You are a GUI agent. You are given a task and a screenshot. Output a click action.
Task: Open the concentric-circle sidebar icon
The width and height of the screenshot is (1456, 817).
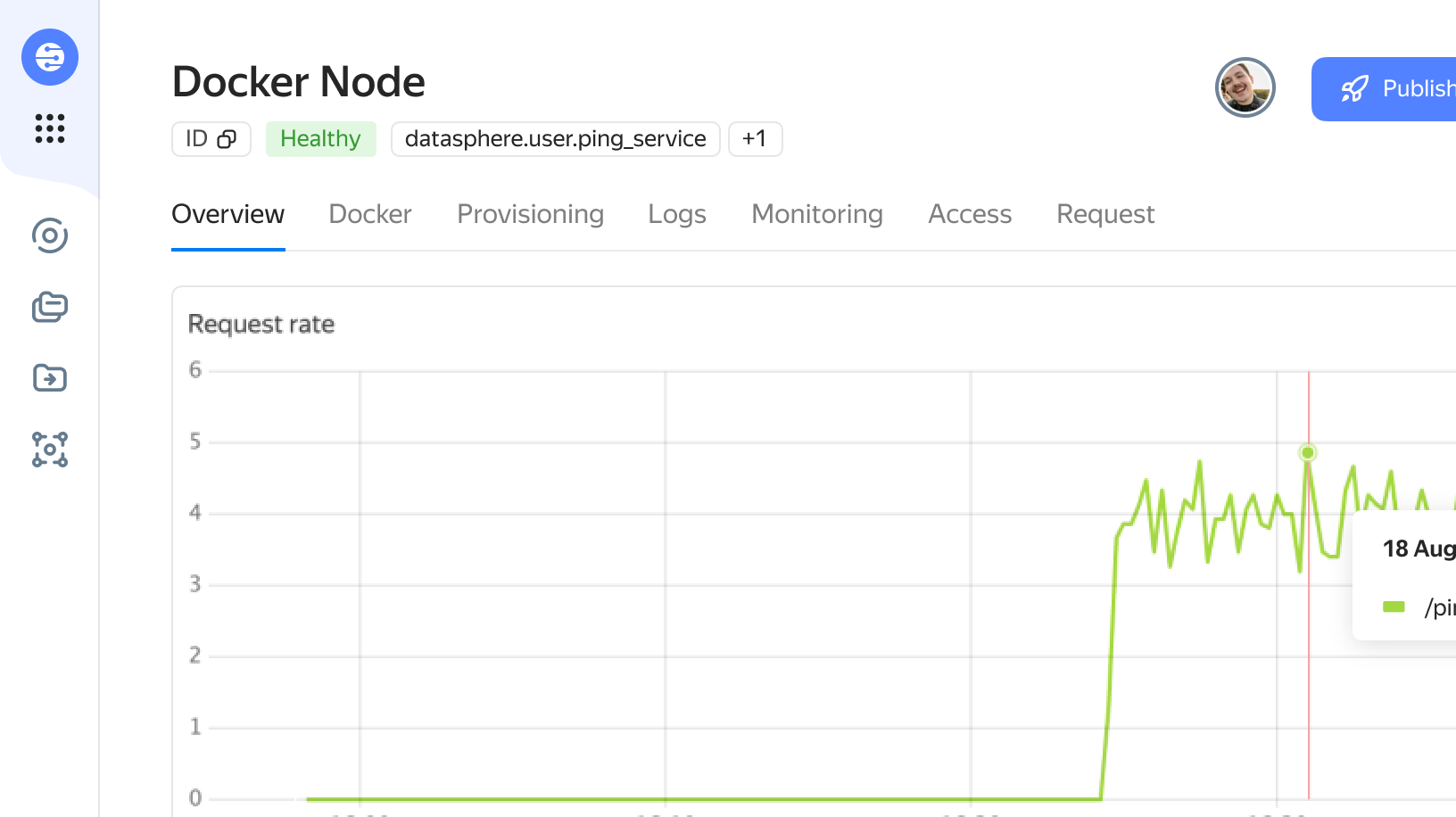[50, 235]
